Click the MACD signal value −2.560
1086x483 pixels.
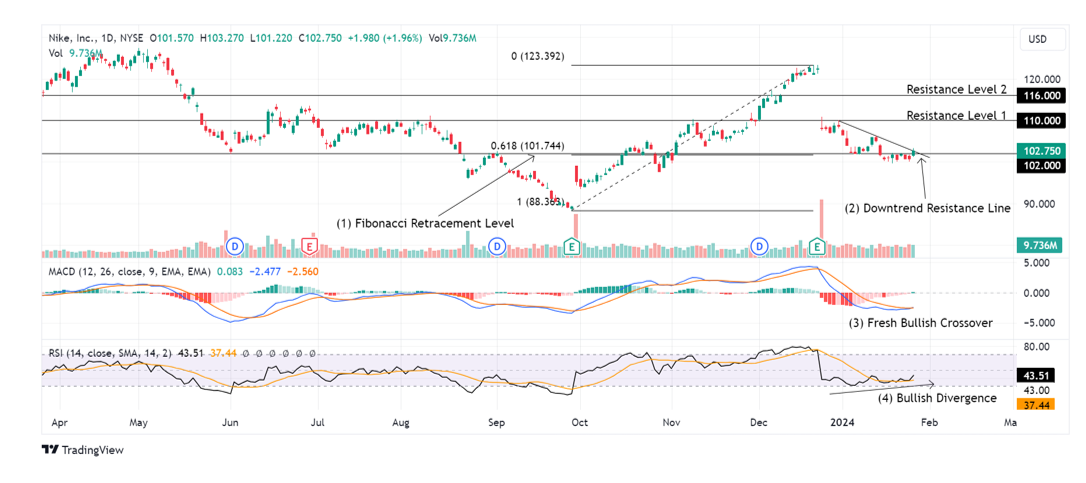(x=302, y=271)
